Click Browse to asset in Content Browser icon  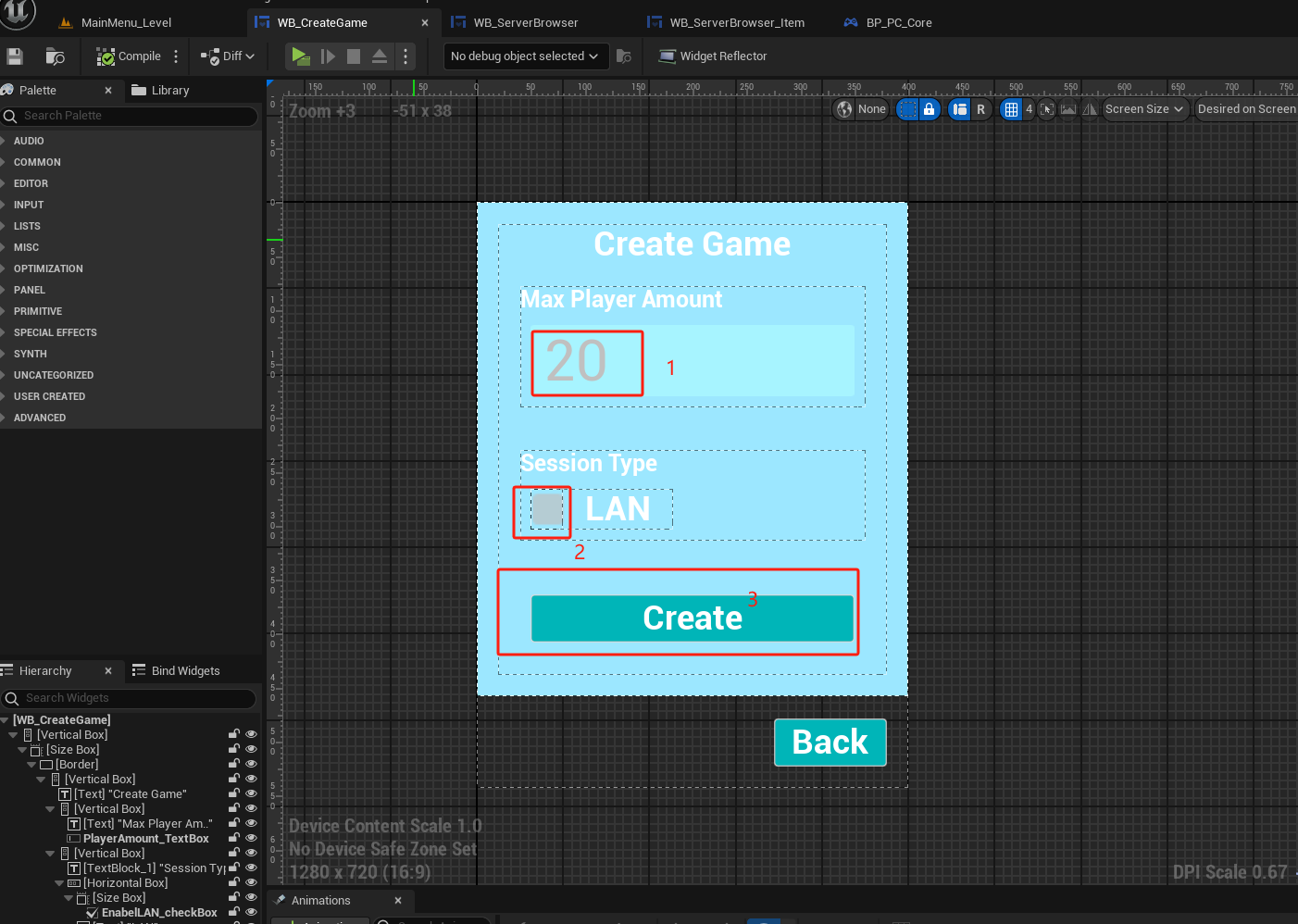click(x=56, y=56)
